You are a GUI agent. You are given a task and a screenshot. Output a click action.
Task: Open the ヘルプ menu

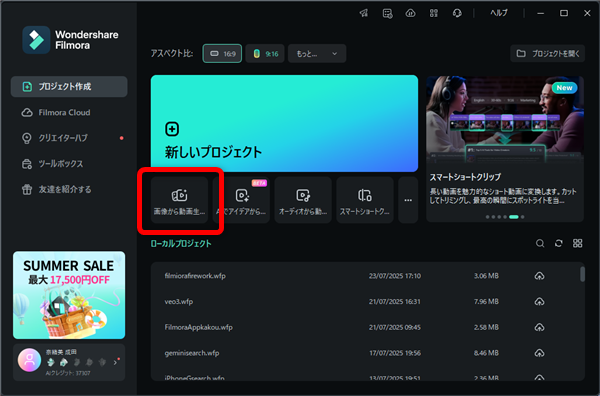[x=499, y=13]
